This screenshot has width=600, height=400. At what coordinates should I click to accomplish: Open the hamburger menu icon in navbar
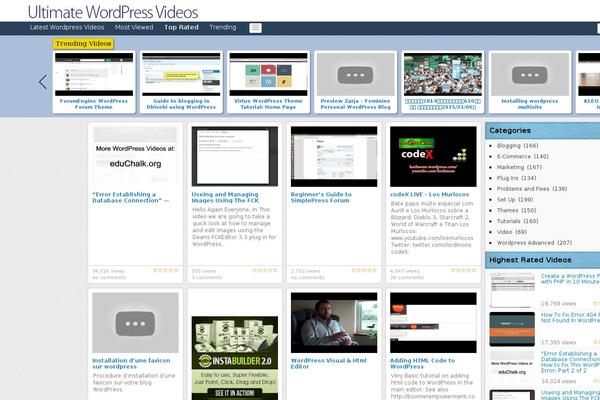pyautogui.click(x=255, y=28)
